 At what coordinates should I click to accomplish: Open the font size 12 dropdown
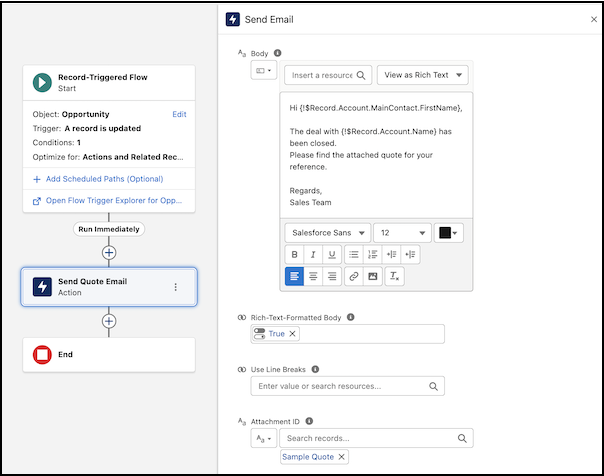click(402, 232)
